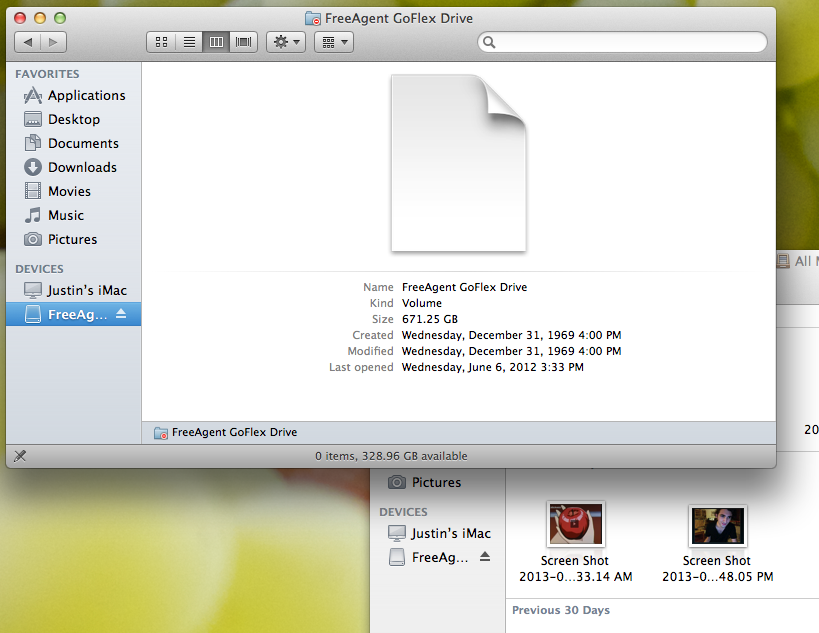Click the magnifying glass search icon
This screenshot has width=819, height=633.
click(489, 42)
